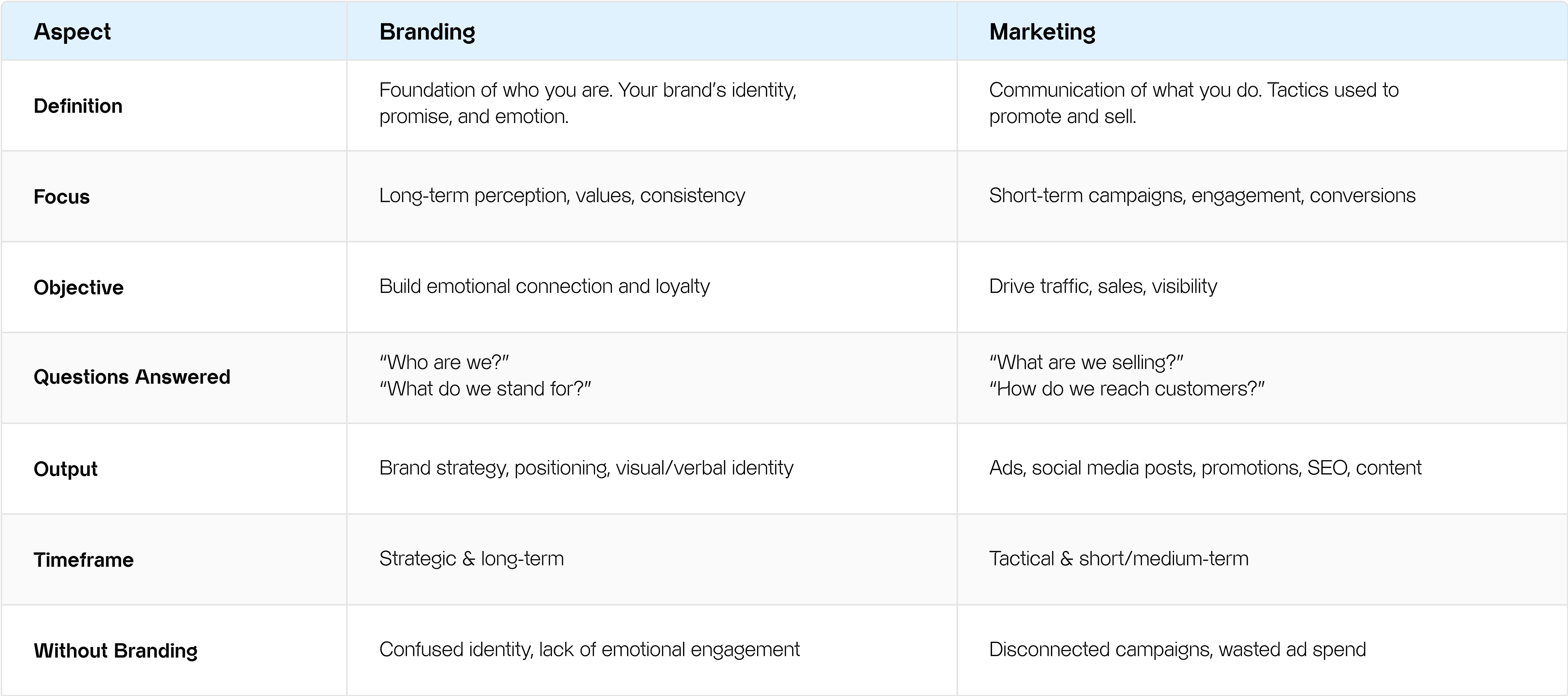Click 'Build emotional connection and loyalty' cell
Viewport: 1568px width, 696px height.
tap(652, 287)
